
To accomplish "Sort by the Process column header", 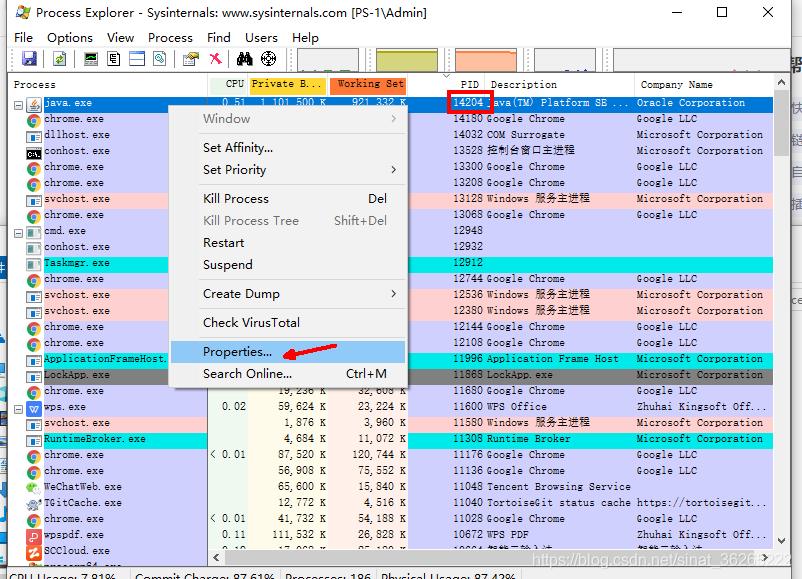I will pyautogui.click(x=107, y=85).
